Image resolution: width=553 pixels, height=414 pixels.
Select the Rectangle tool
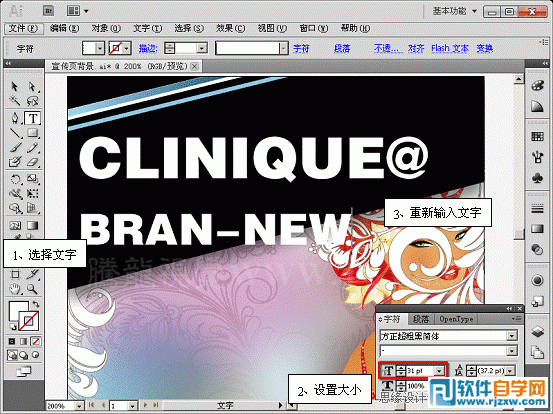(32, 133)
